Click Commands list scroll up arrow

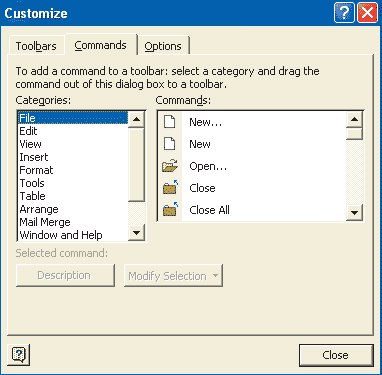point(354,119)
